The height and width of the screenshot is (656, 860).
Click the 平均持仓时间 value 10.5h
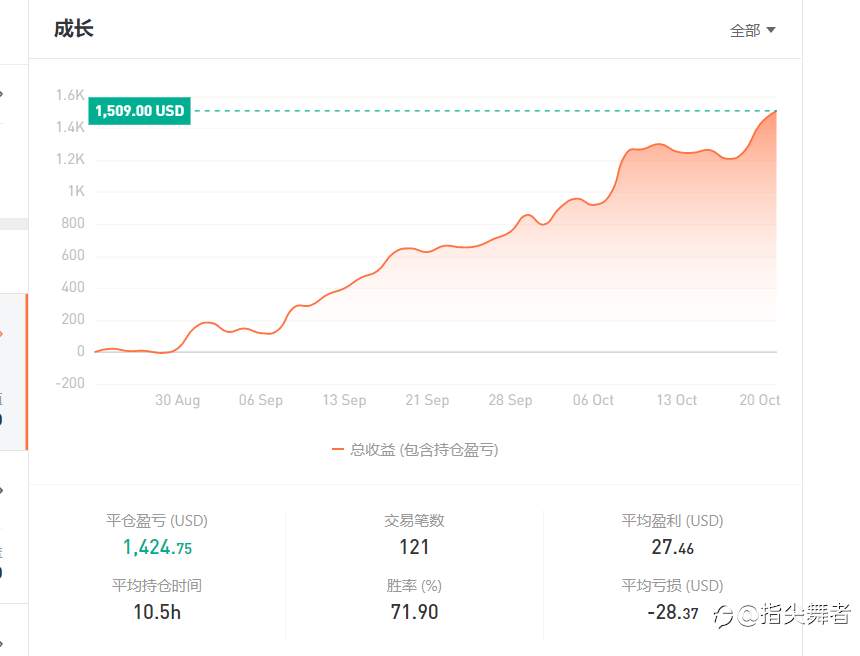pos(157,612)
